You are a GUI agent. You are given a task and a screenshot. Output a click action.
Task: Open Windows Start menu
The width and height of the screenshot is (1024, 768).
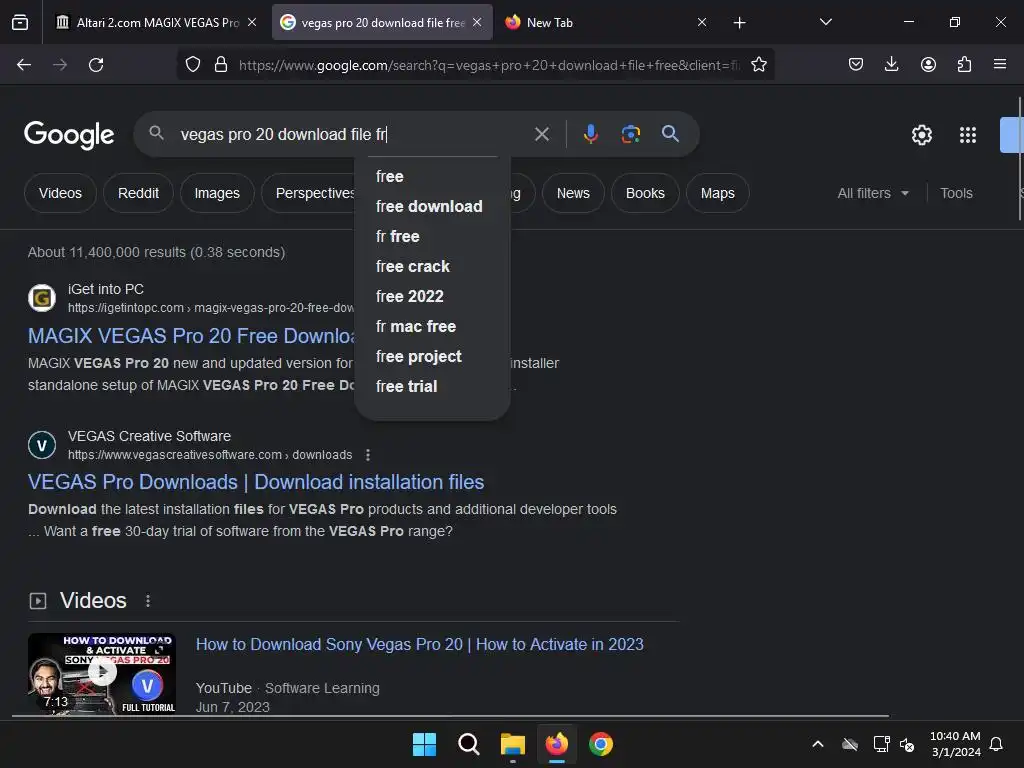(424, 744)
